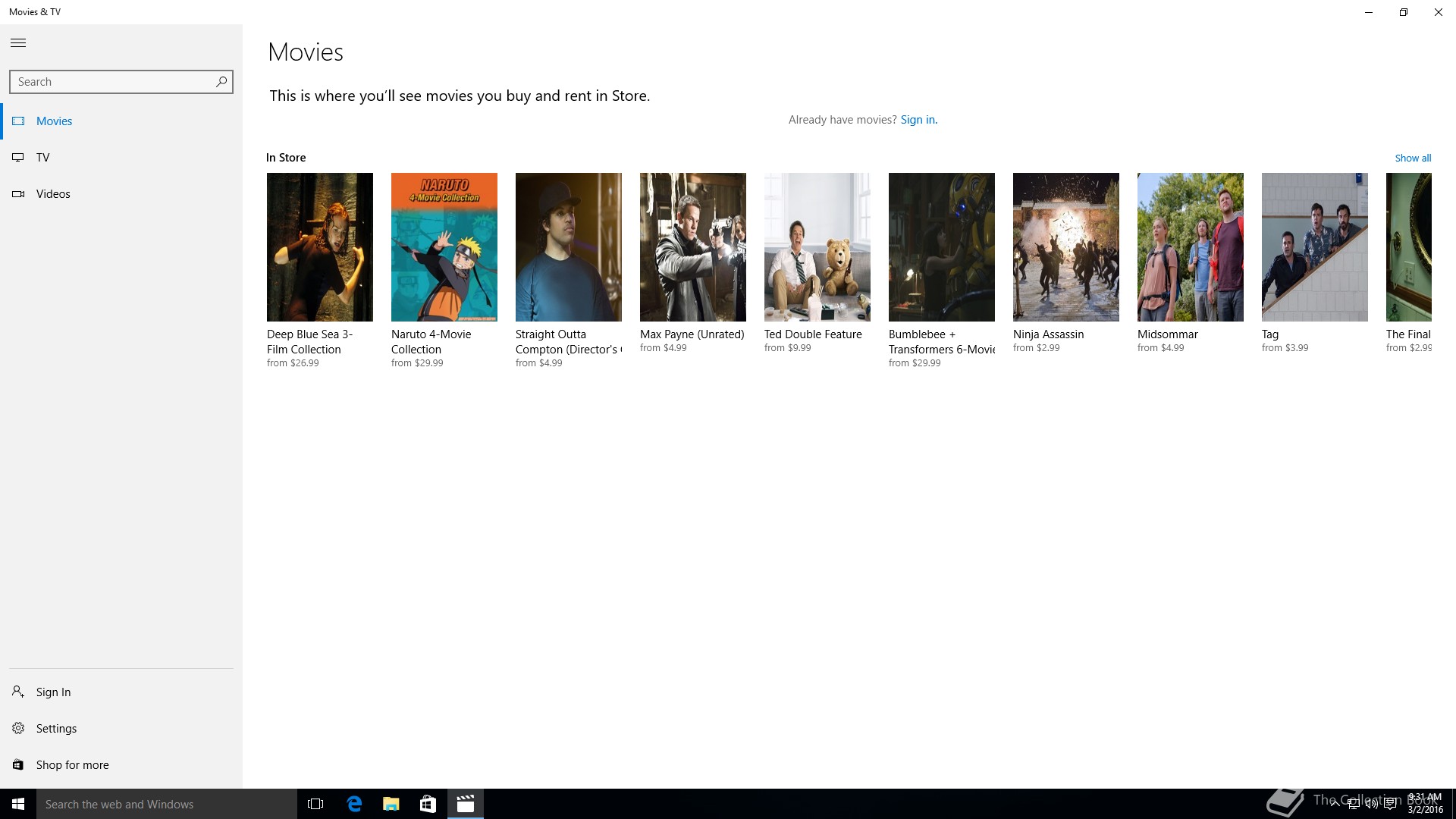Click the 'from $9.99' price text

click(x=788, y=348)
